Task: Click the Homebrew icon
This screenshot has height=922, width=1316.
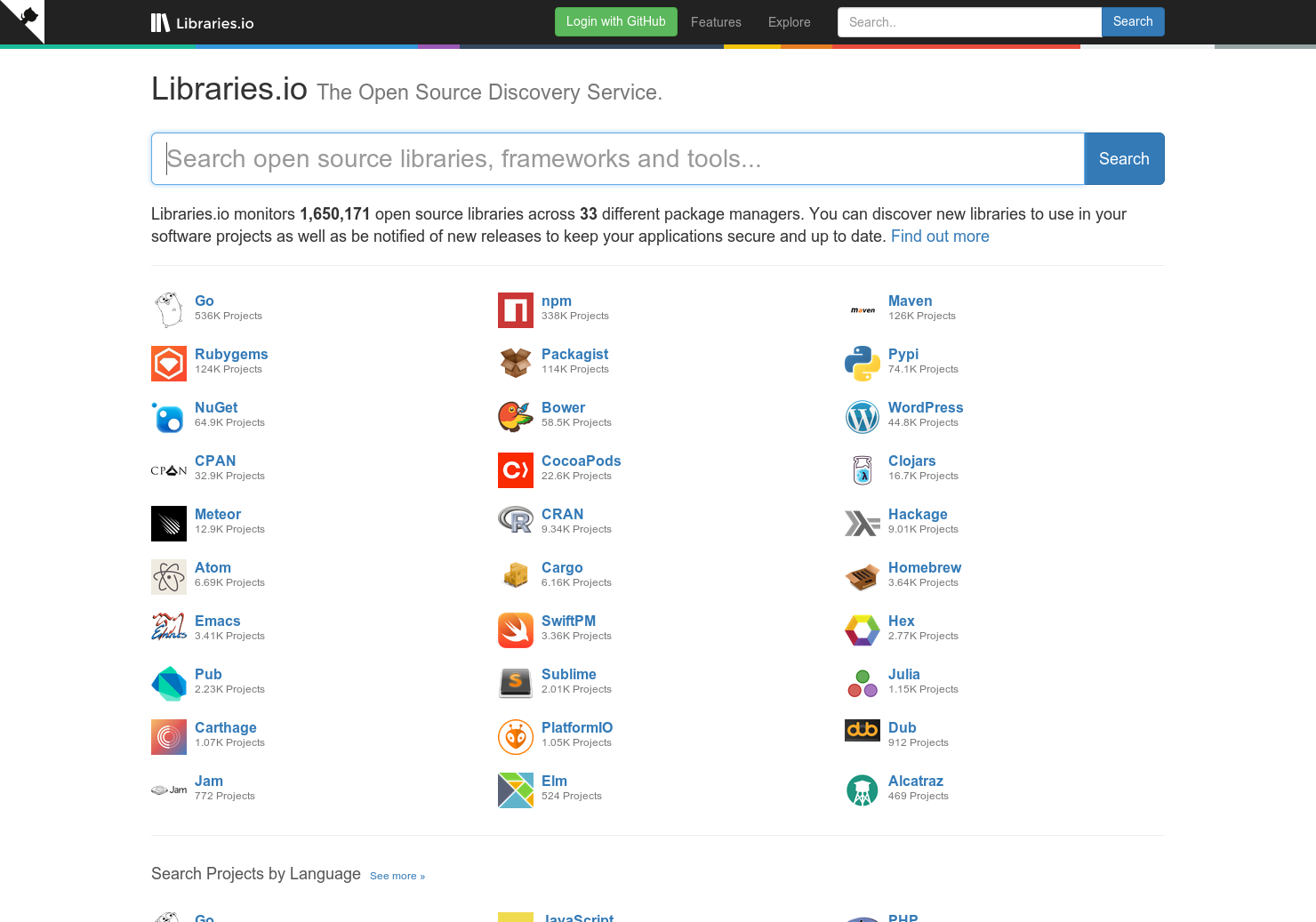Action: click(x=862, y=576)
